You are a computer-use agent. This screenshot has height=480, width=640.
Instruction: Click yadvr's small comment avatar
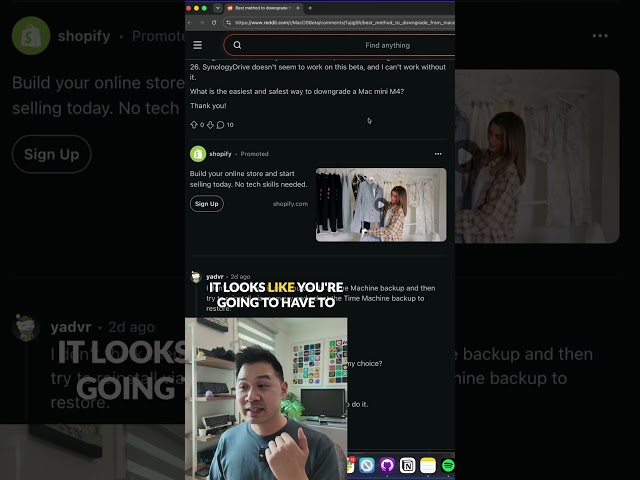196,276
